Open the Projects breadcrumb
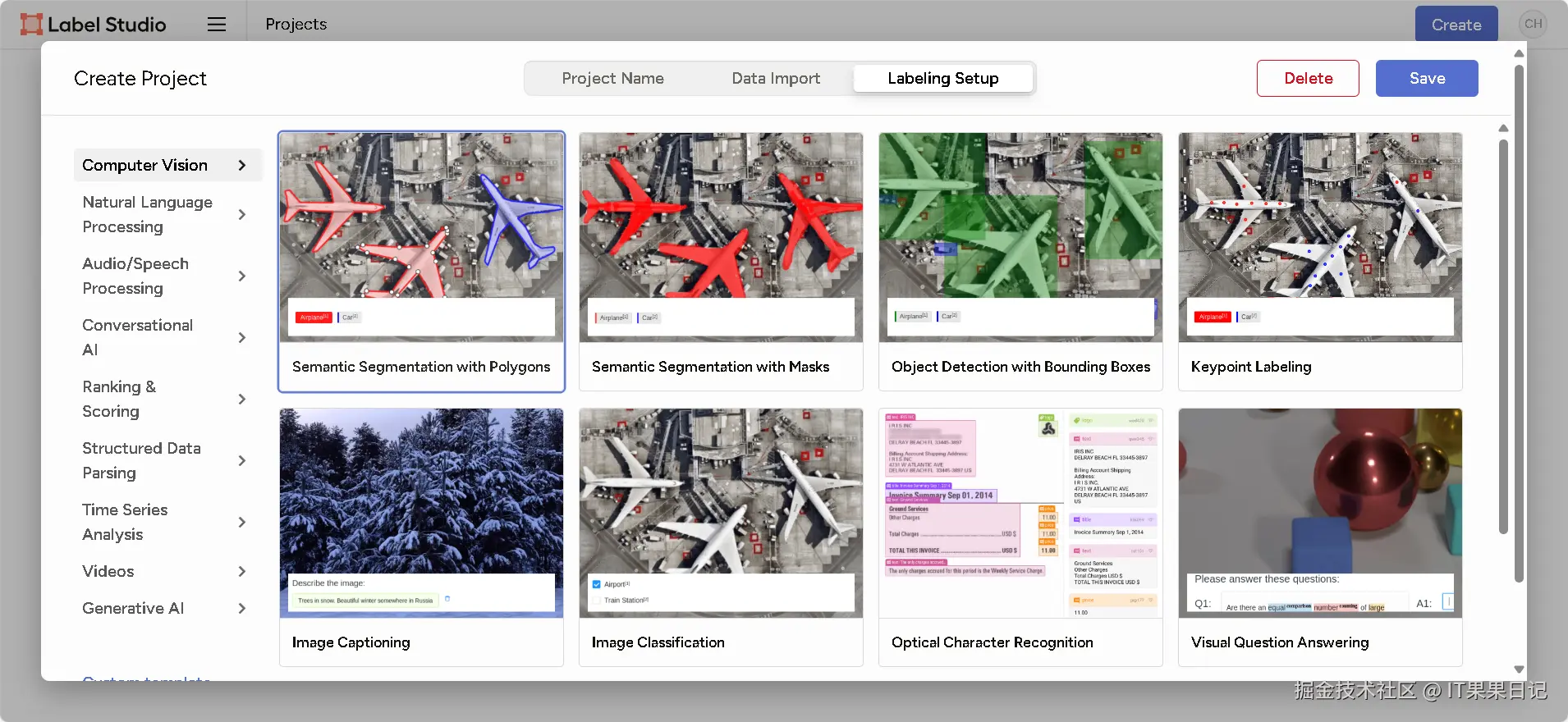 tap(296, 25)
